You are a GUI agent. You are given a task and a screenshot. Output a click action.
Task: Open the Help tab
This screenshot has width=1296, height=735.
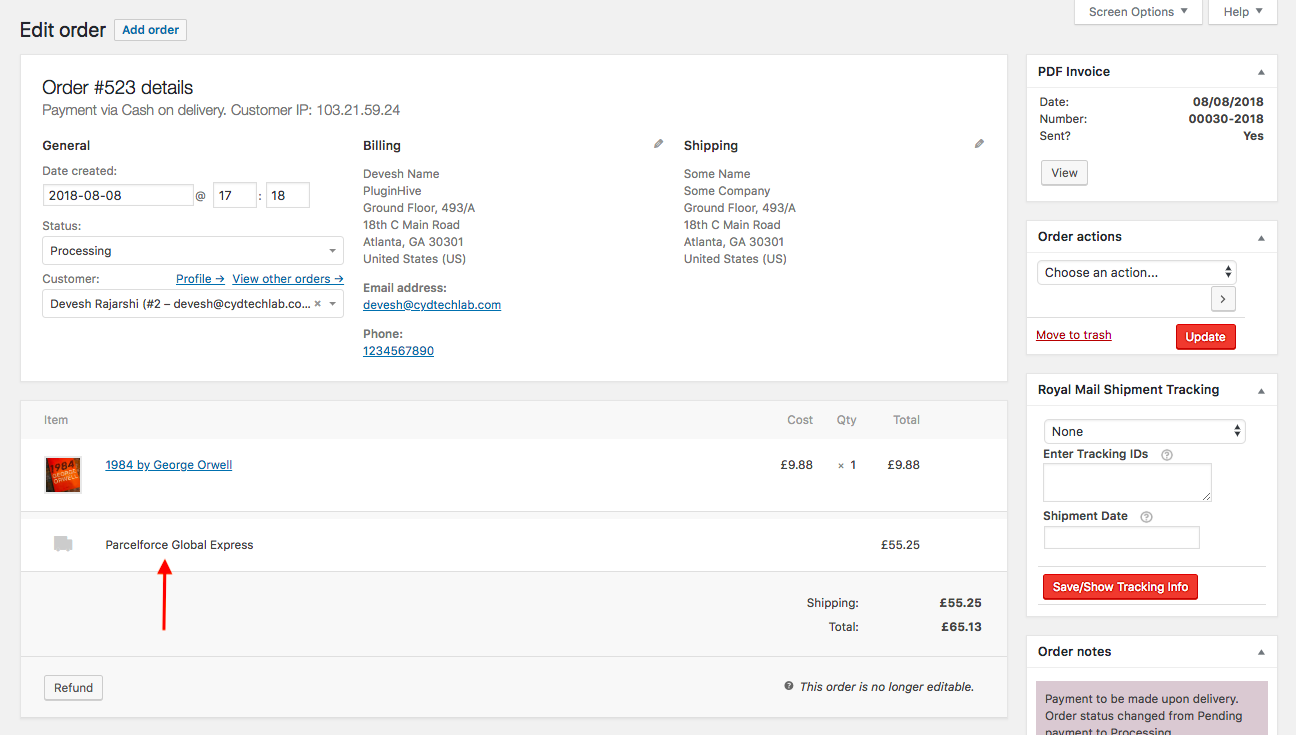coord(1243,12)
